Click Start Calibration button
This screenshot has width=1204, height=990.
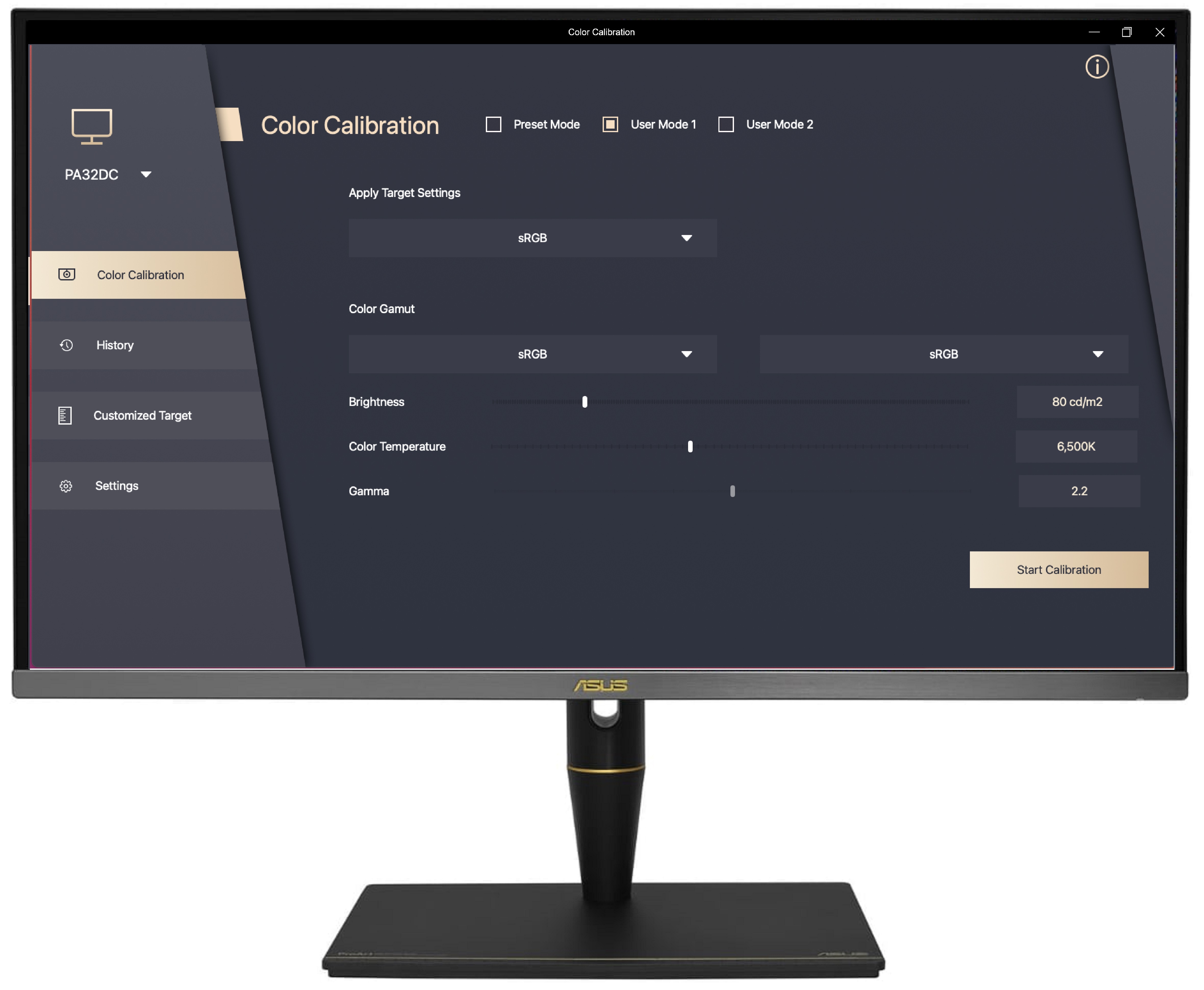[x=1059, y=569]
